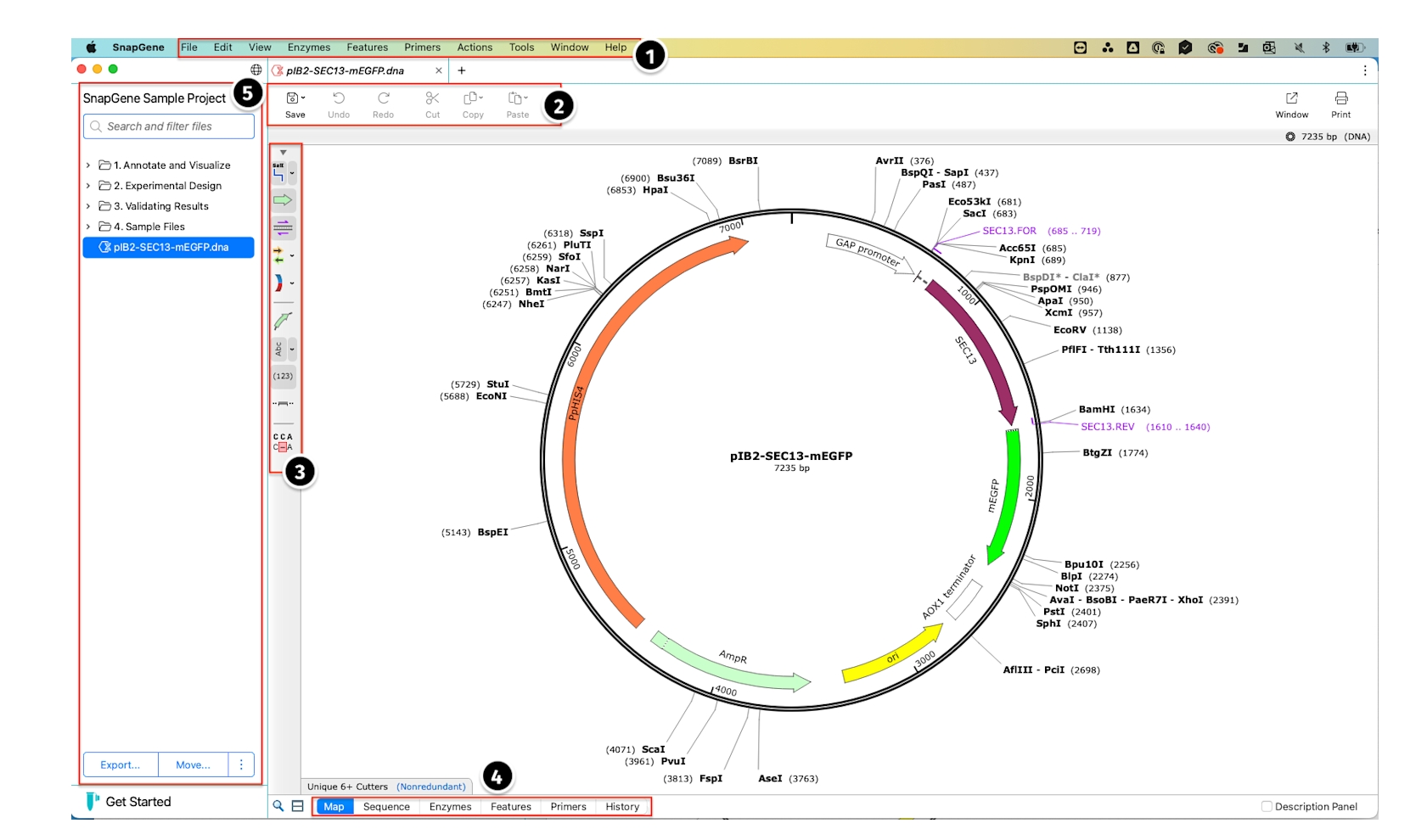Toggle the dotted line scale bar icon
Image resolution: width=1427 pixels, height=840 pixels.
[283, 403]
